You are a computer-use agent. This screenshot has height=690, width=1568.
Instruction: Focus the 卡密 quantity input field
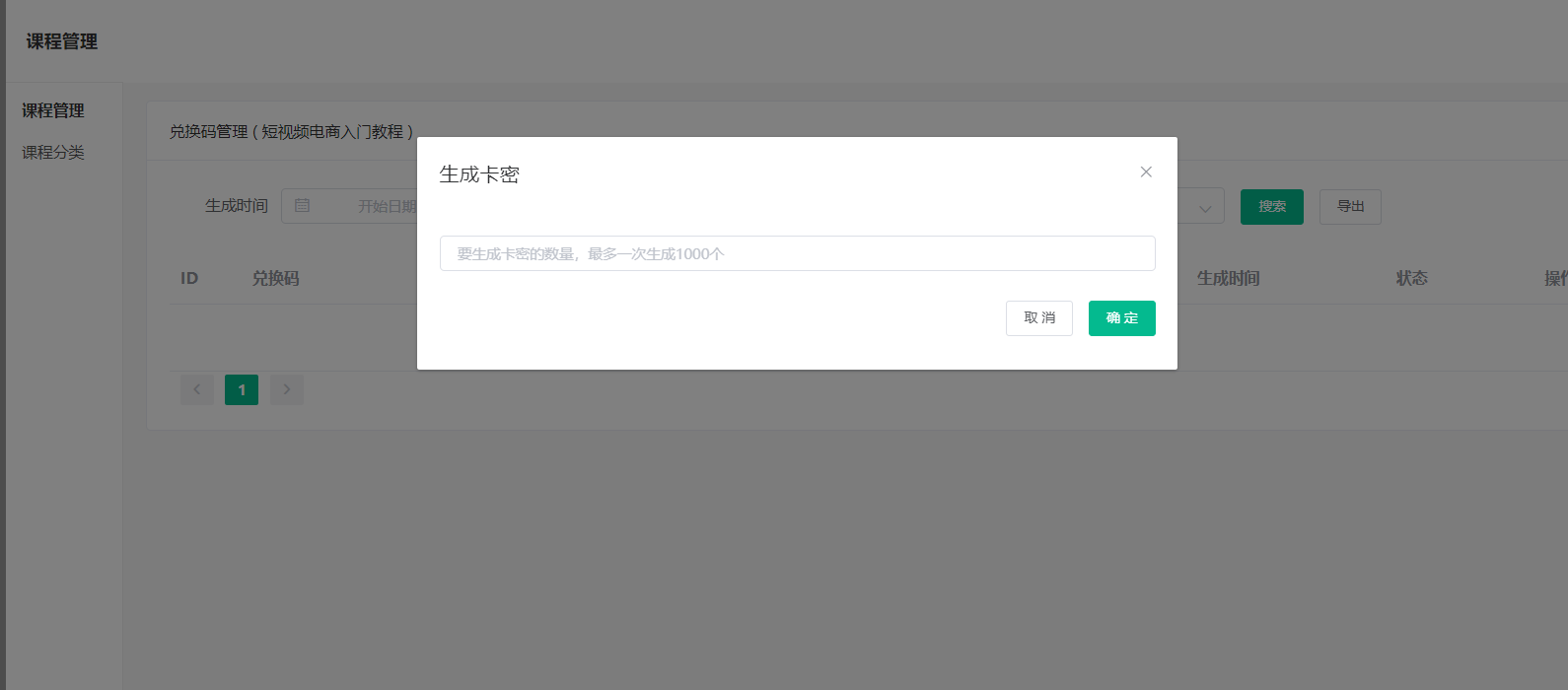(797, 253)
